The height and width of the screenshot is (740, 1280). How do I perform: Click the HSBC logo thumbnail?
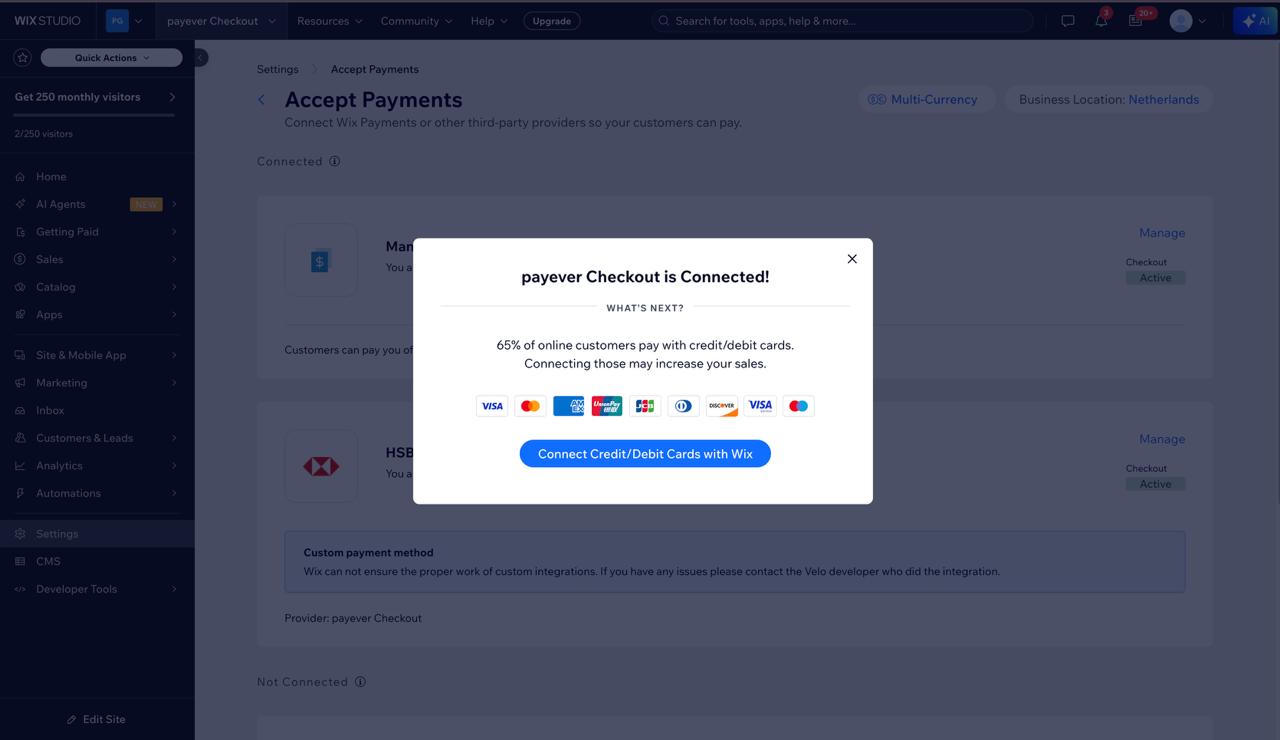click(321, 466)
